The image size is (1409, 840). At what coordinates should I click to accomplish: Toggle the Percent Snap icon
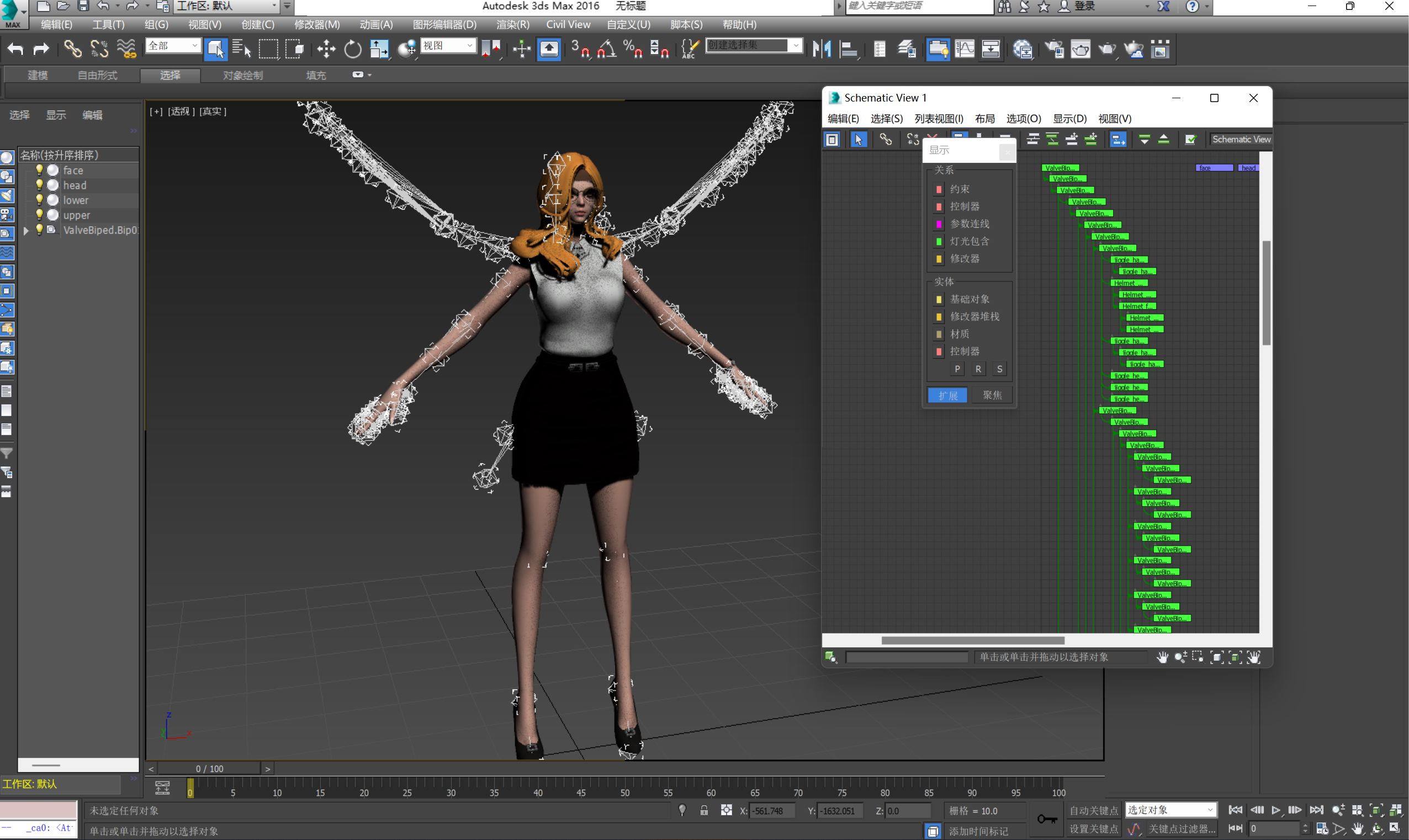pos(633,49)
